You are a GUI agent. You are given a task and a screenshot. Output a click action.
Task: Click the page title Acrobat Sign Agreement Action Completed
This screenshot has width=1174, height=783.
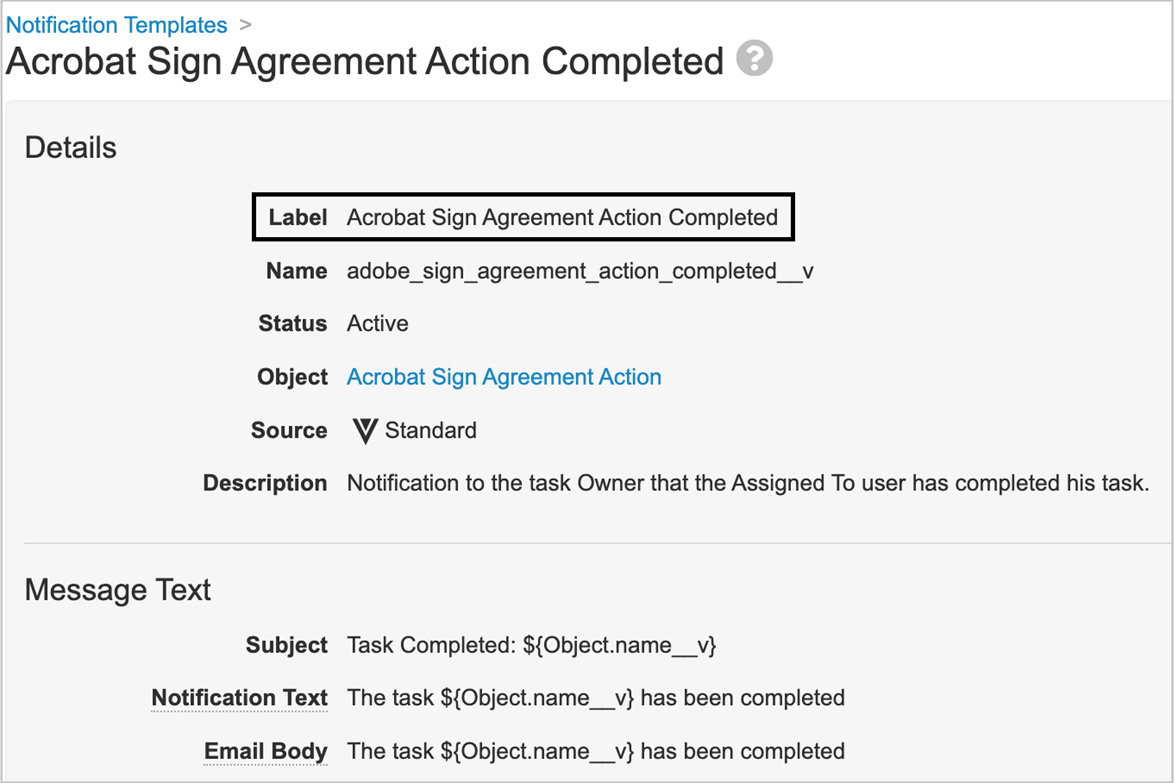(x=365, y=61)
